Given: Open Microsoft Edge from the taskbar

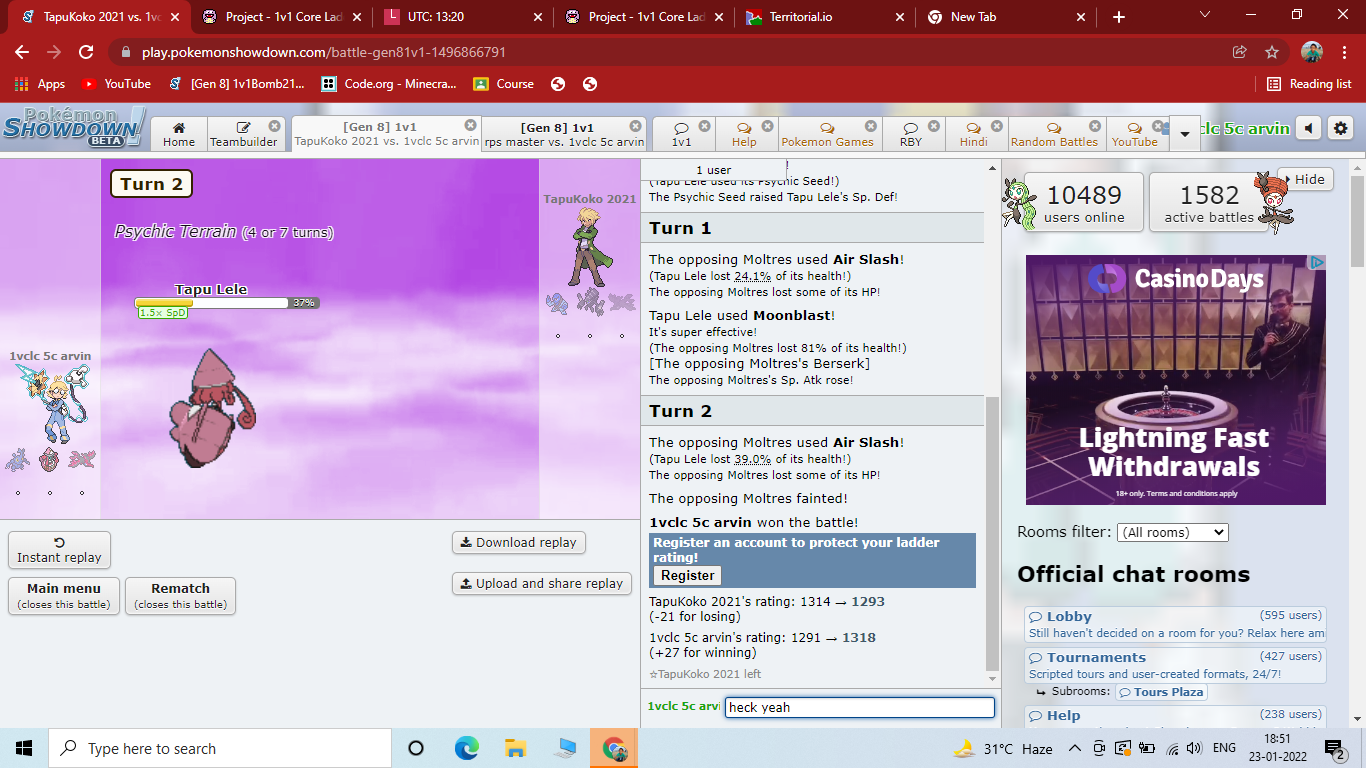Looking at the screenshot, I should [466, 748].
